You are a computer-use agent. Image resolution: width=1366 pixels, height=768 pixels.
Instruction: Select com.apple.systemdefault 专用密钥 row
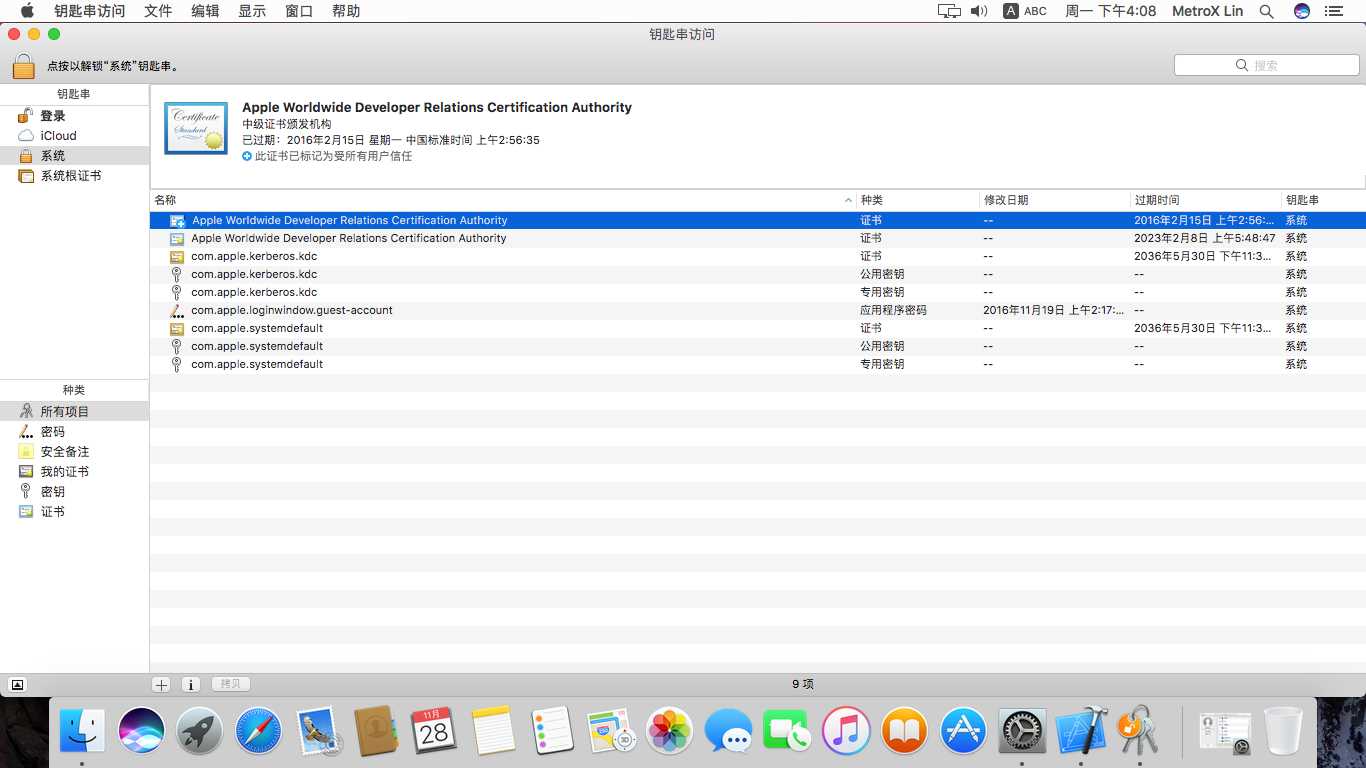758,364
